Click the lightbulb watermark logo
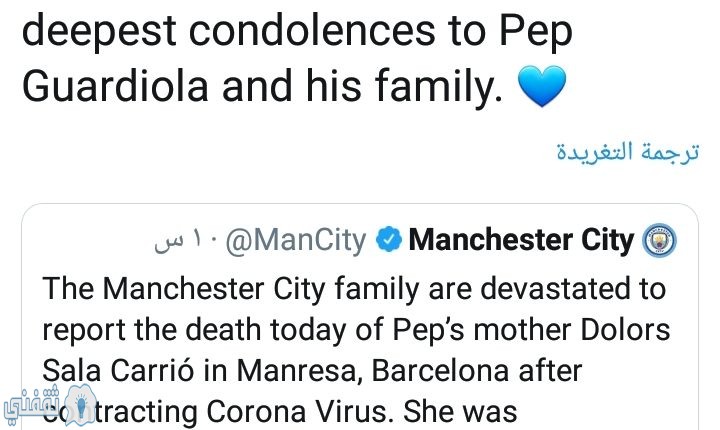This screenshot has height=430, width=720. point(80,405)
